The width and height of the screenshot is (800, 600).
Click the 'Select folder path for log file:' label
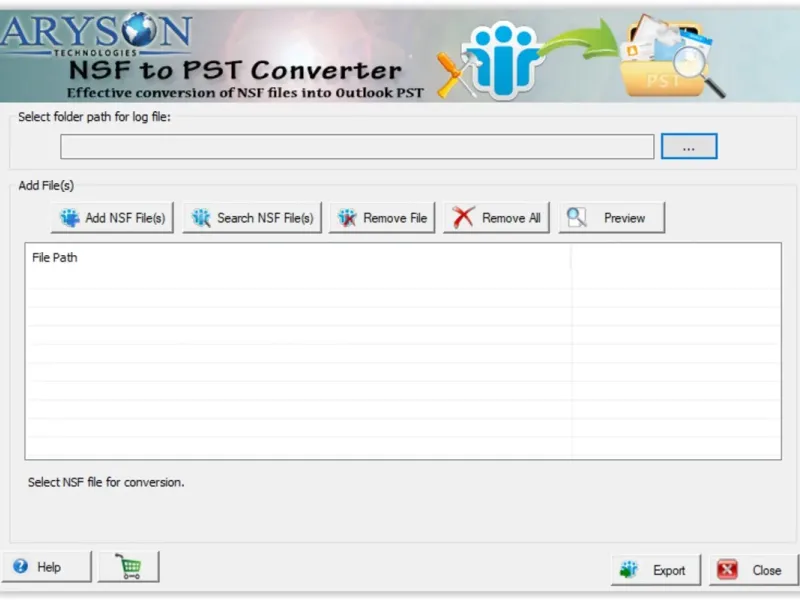click(94, 117)
